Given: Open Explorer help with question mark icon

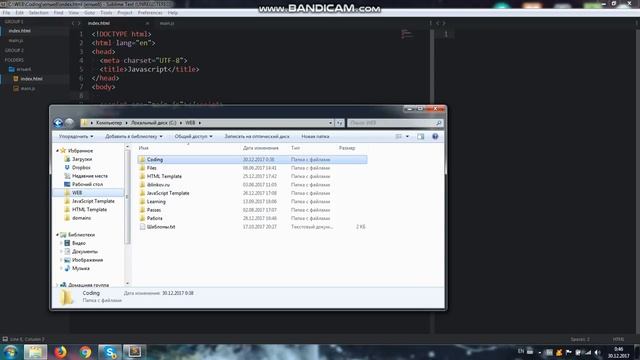Looking at the screenshot, I should (435, 136).
